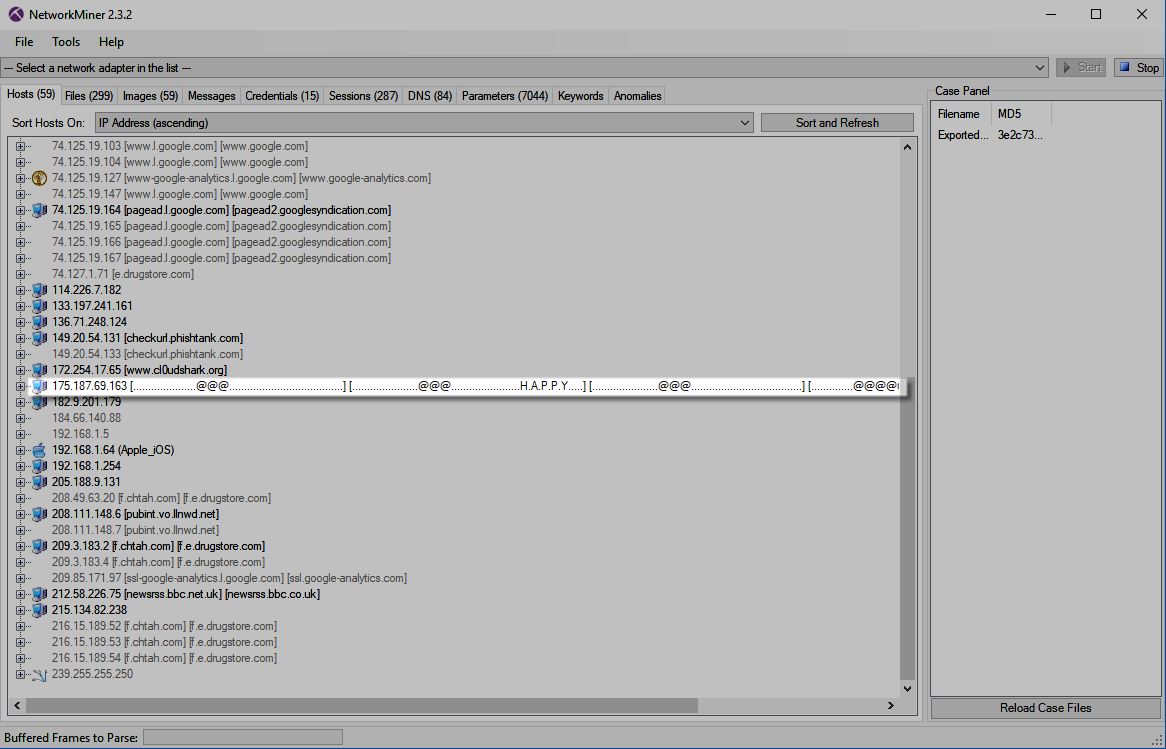Viewport: 1166px width, 749px height.
Task: Click the scroll left arrow in hosts list
Action: 17,705
